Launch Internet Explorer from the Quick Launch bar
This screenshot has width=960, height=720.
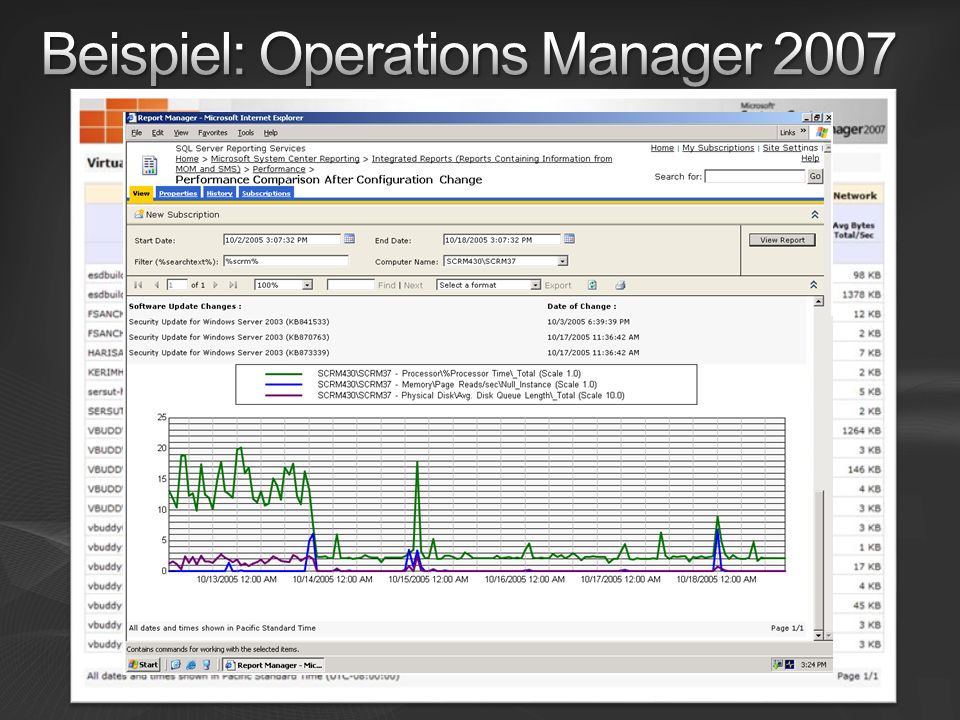coord(191,665)
